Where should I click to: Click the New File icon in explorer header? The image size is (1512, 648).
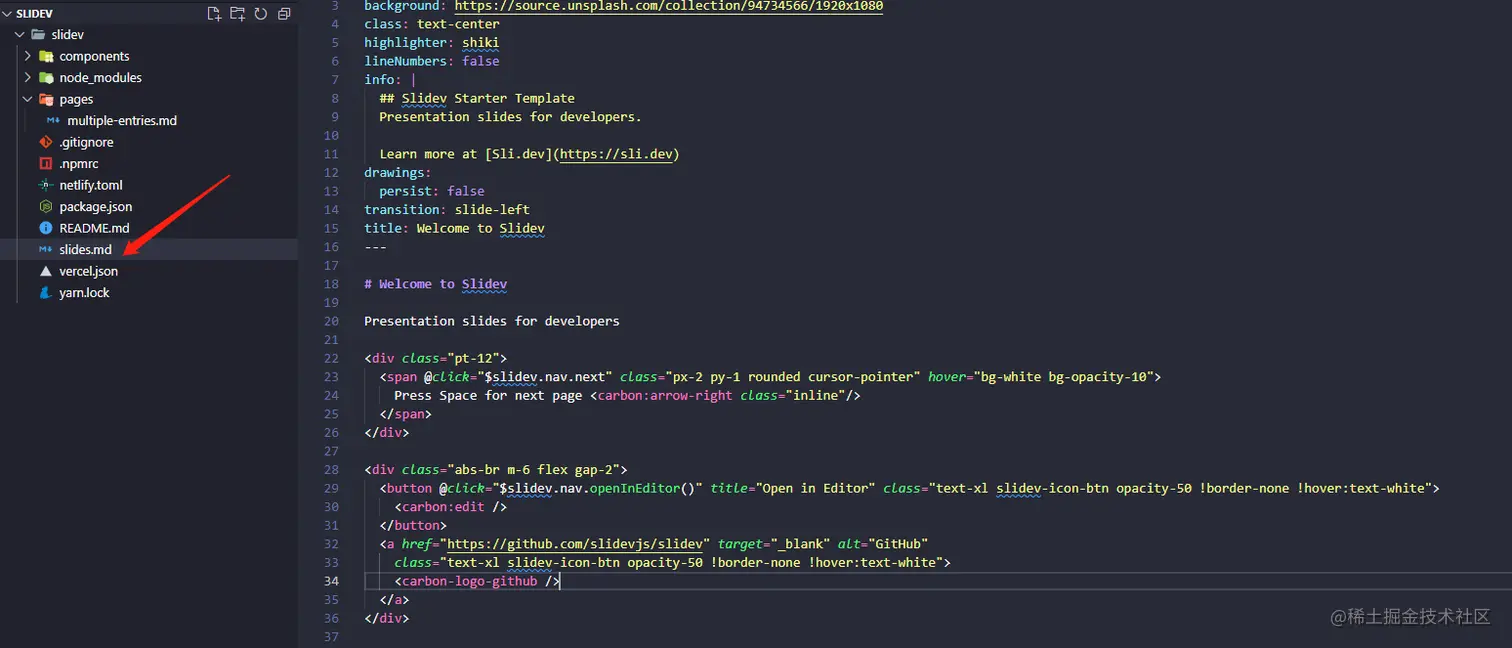pos(213,14)
